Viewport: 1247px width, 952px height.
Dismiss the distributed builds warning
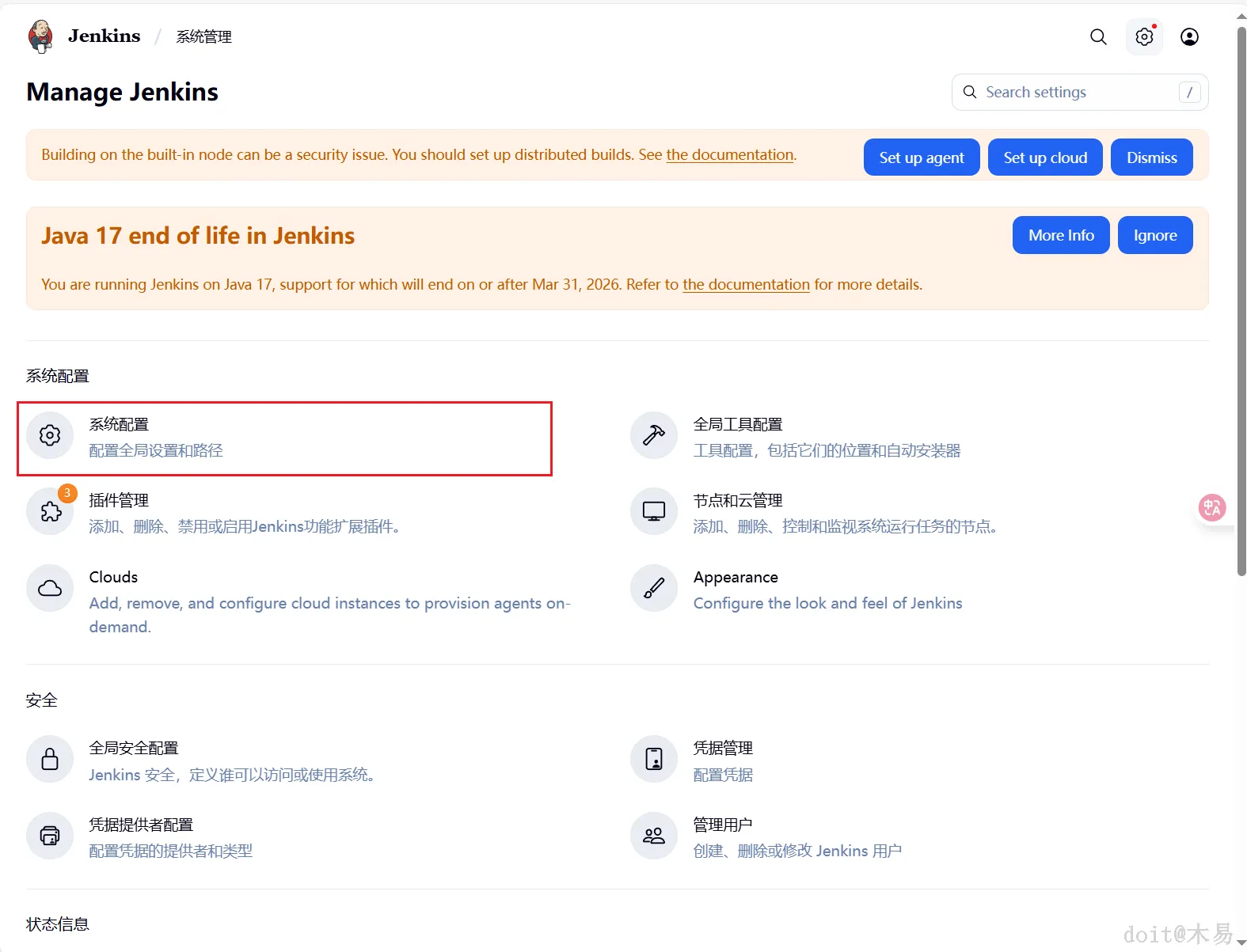[1151, 157]
